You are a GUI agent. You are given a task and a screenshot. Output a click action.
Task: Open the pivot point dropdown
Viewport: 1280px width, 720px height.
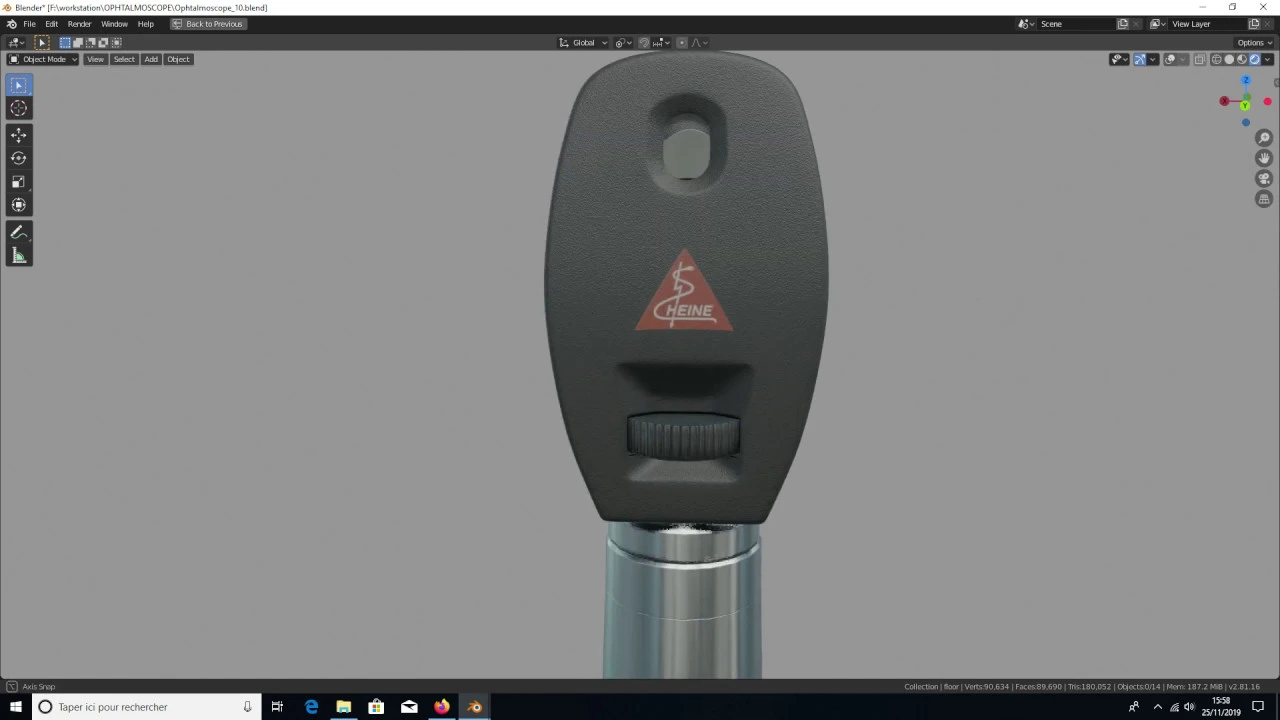(623, 43)
